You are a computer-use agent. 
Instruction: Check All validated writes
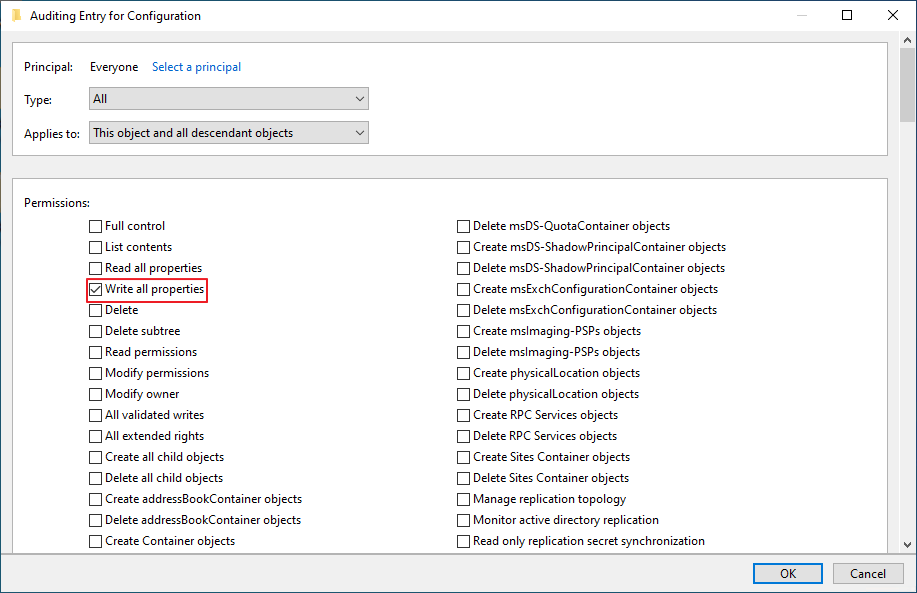[x=95, y=415]
